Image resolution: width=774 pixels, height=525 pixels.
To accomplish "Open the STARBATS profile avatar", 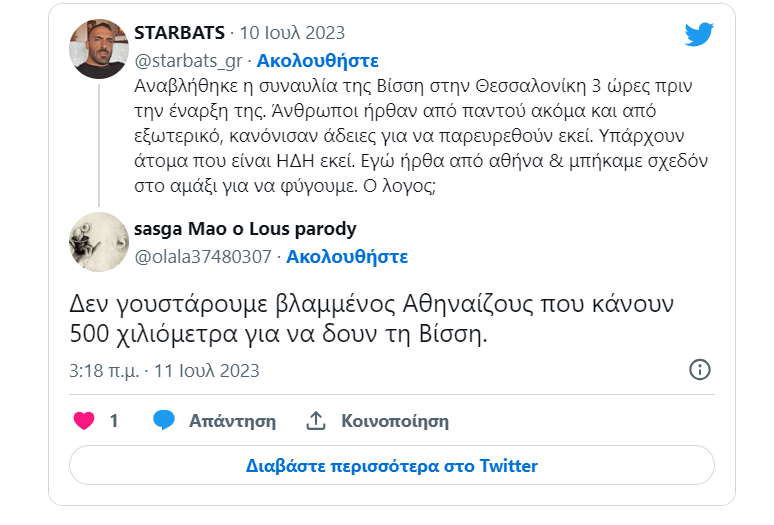I will 98,49.
